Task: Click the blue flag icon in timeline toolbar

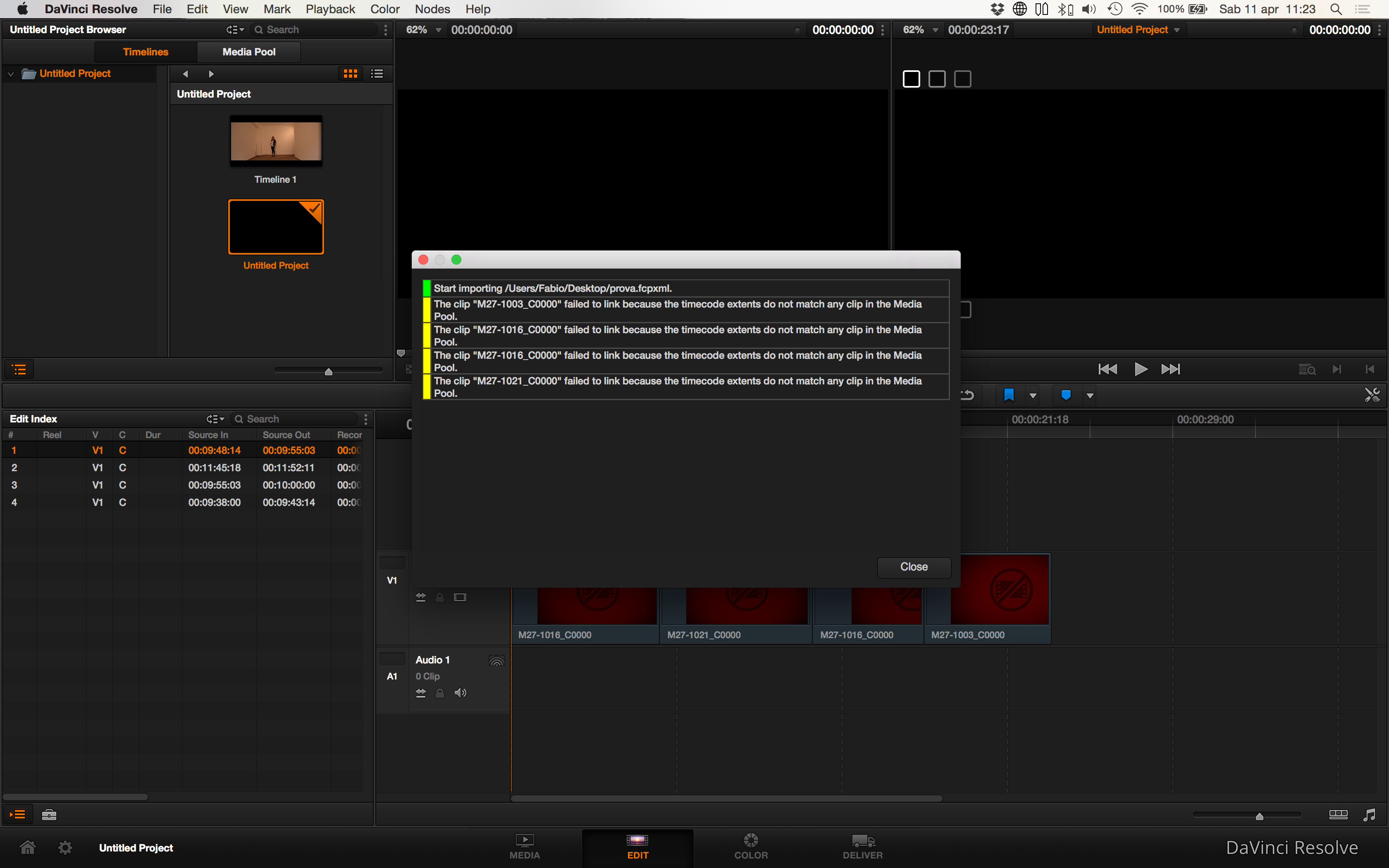Action: [x=1008, y=395]
